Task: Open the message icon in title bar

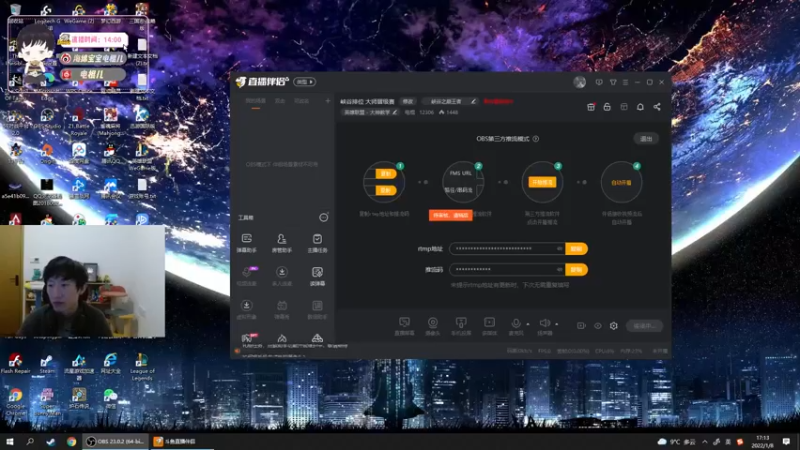Action: pos(599,82)
